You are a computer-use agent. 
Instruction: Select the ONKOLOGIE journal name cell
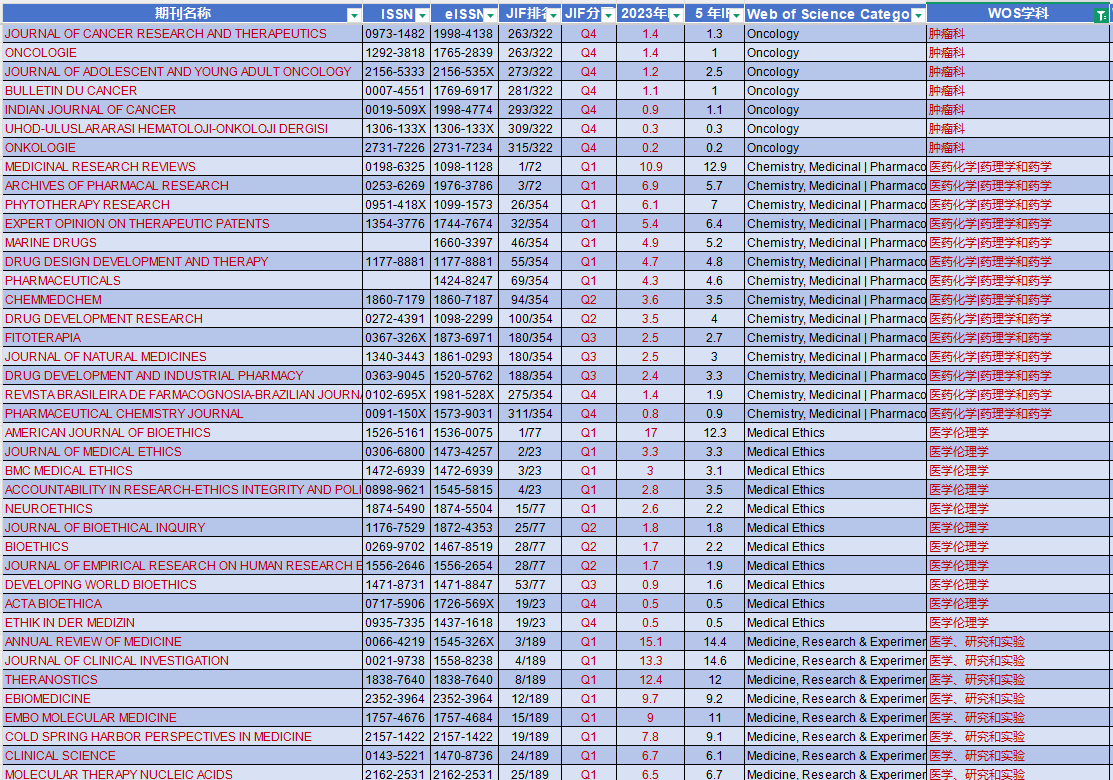tap(182, 148)
